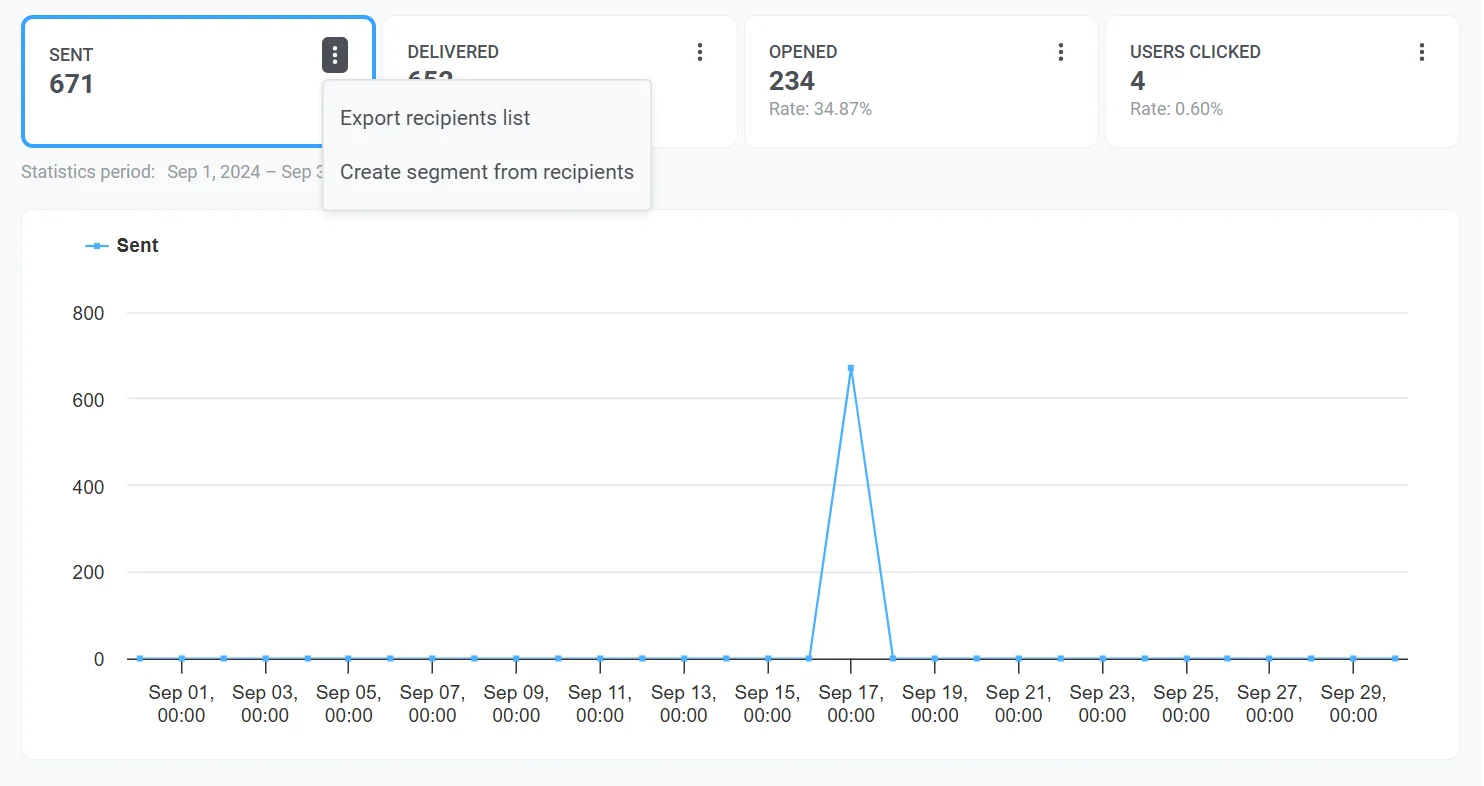Open the DELIVERED card options menu
Image resolution: width=1484 pixels, height=786 pixels.
pyautogui.click(x=699, y=51)
